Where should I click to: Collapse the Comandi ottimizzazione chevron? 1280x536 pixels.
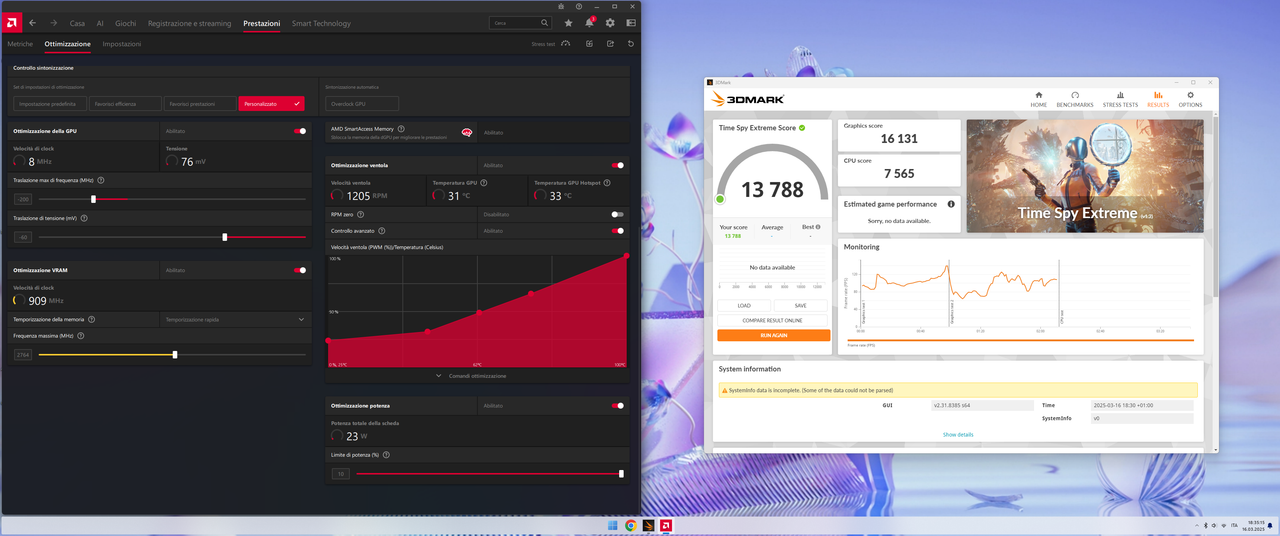(x=438, y=376)
